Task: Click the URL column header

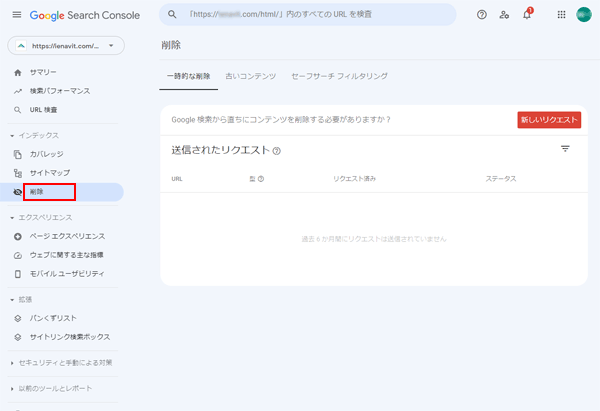Action: click(x=177, y=179)
